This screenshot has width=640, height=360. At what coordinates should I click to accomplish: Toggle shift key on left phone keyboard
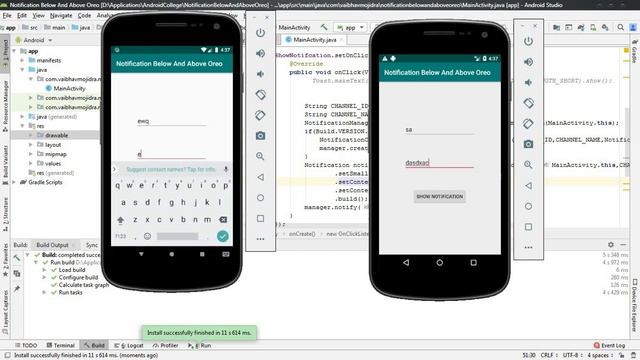tap(120, 220)
